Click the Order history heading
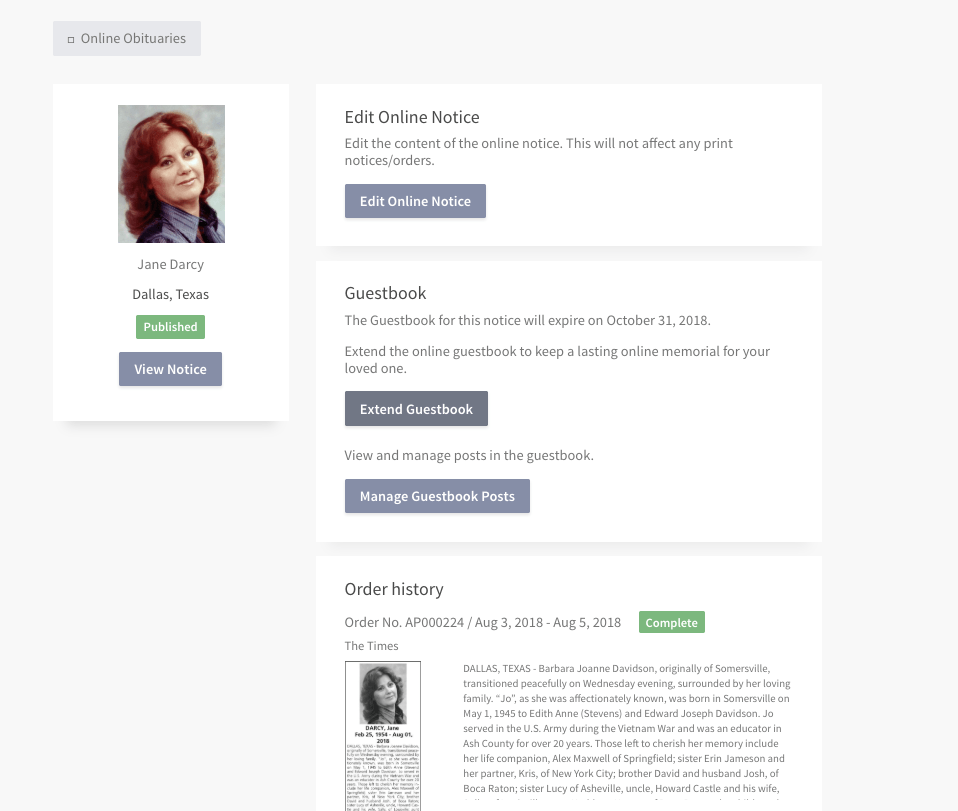Viewport: 958px width, 811px height. [393, 589]
